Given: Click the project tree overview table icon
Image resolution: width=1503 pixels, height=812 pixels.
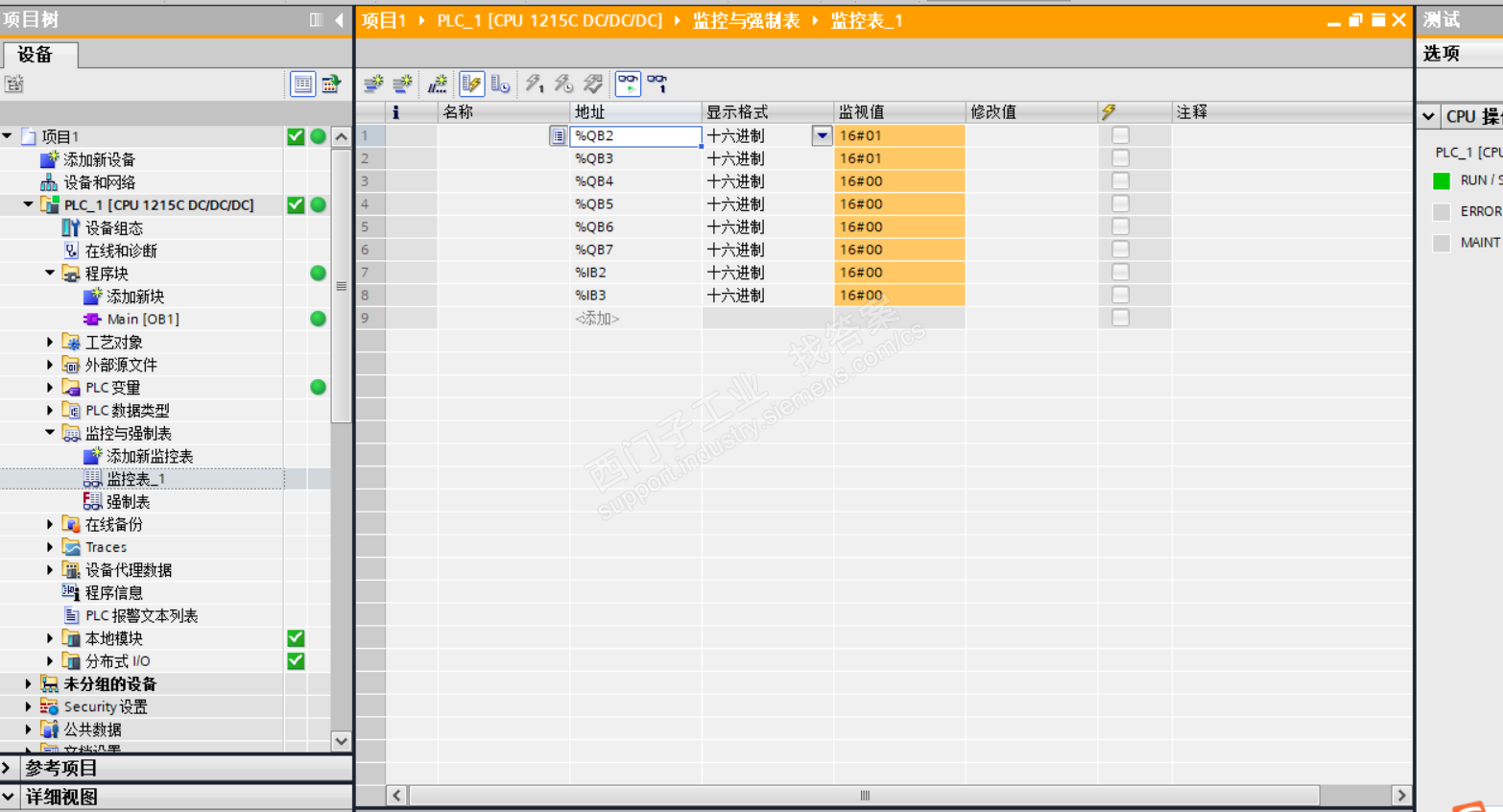Looking at the screenshot, I should coord(302,84).
